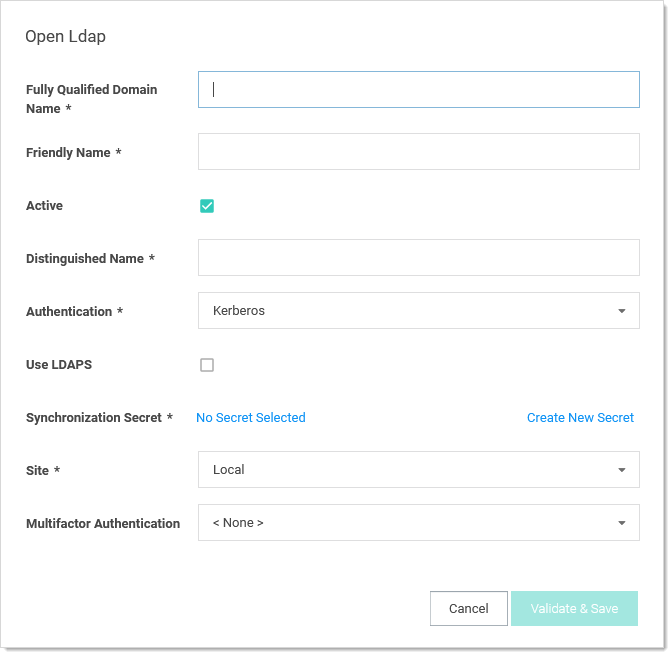
Task: Open the < None > multifactor dropdown
Action: point(419,522)
